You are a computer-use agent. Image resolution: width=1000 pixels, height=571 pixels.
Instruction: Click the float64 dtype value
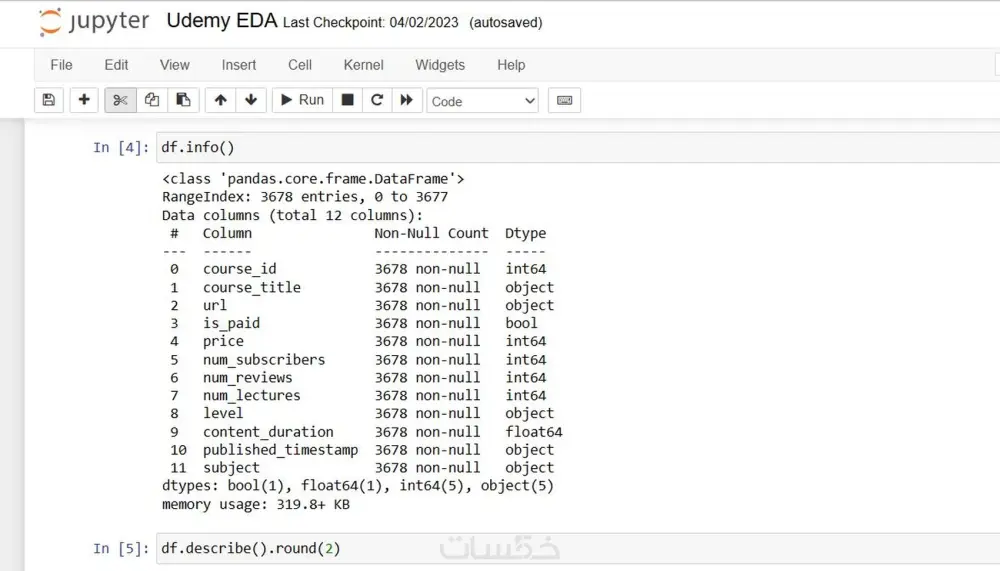click(x=534, y=432)
